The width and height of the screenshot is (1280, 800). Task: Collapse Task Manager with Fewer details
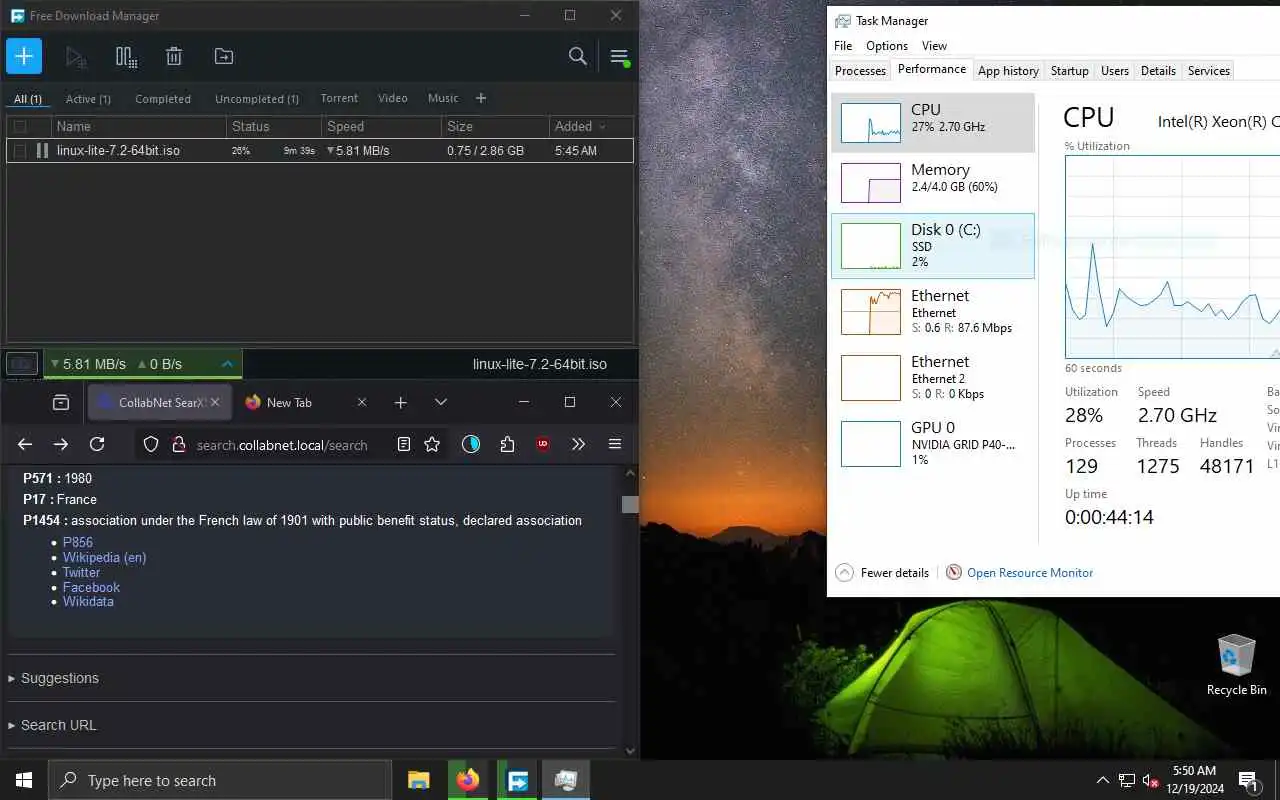tap(882, 573)
